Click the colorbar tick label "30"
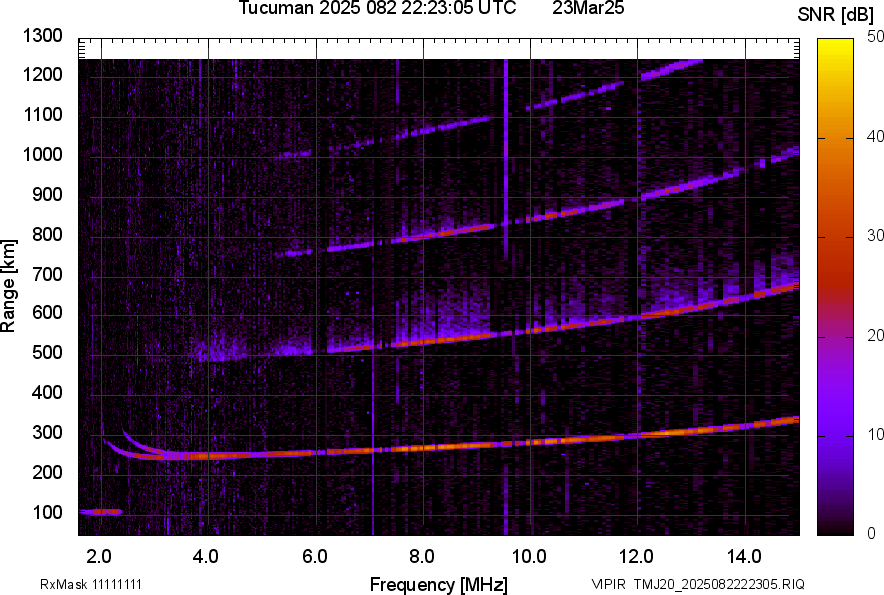884x595 pixels. (x=875, y=236)
